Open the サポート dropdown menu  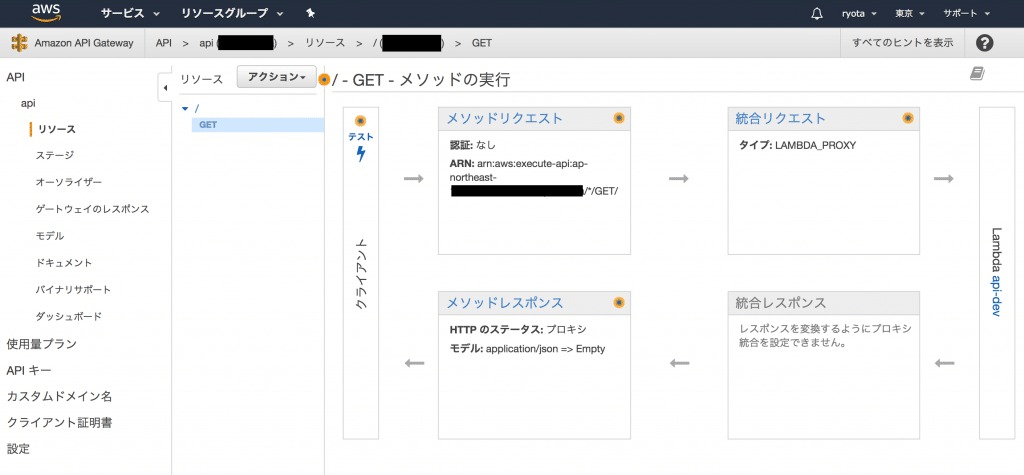pyautogui.click(x=967, y=13)
